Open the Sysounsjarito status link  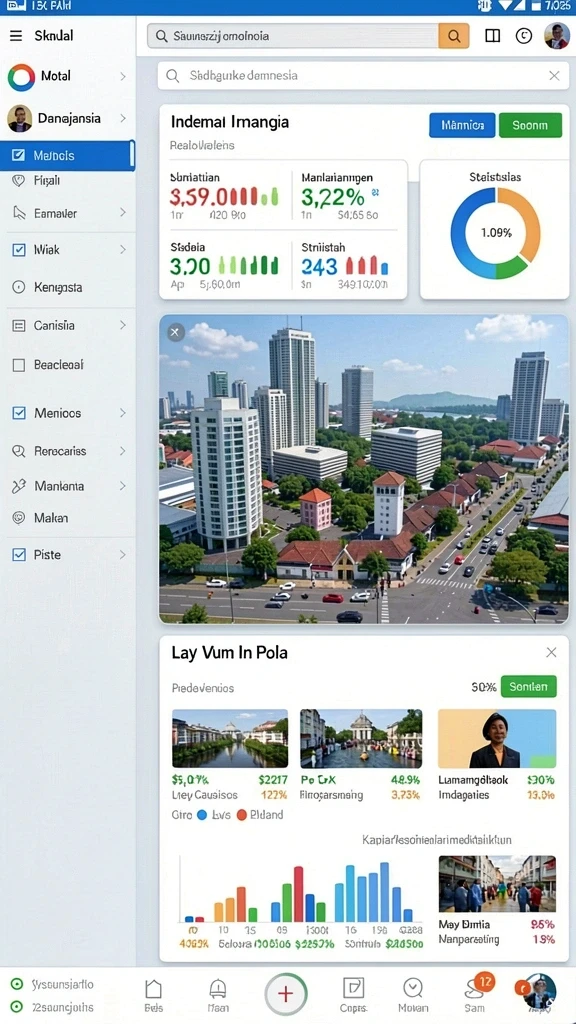[63, 984]
